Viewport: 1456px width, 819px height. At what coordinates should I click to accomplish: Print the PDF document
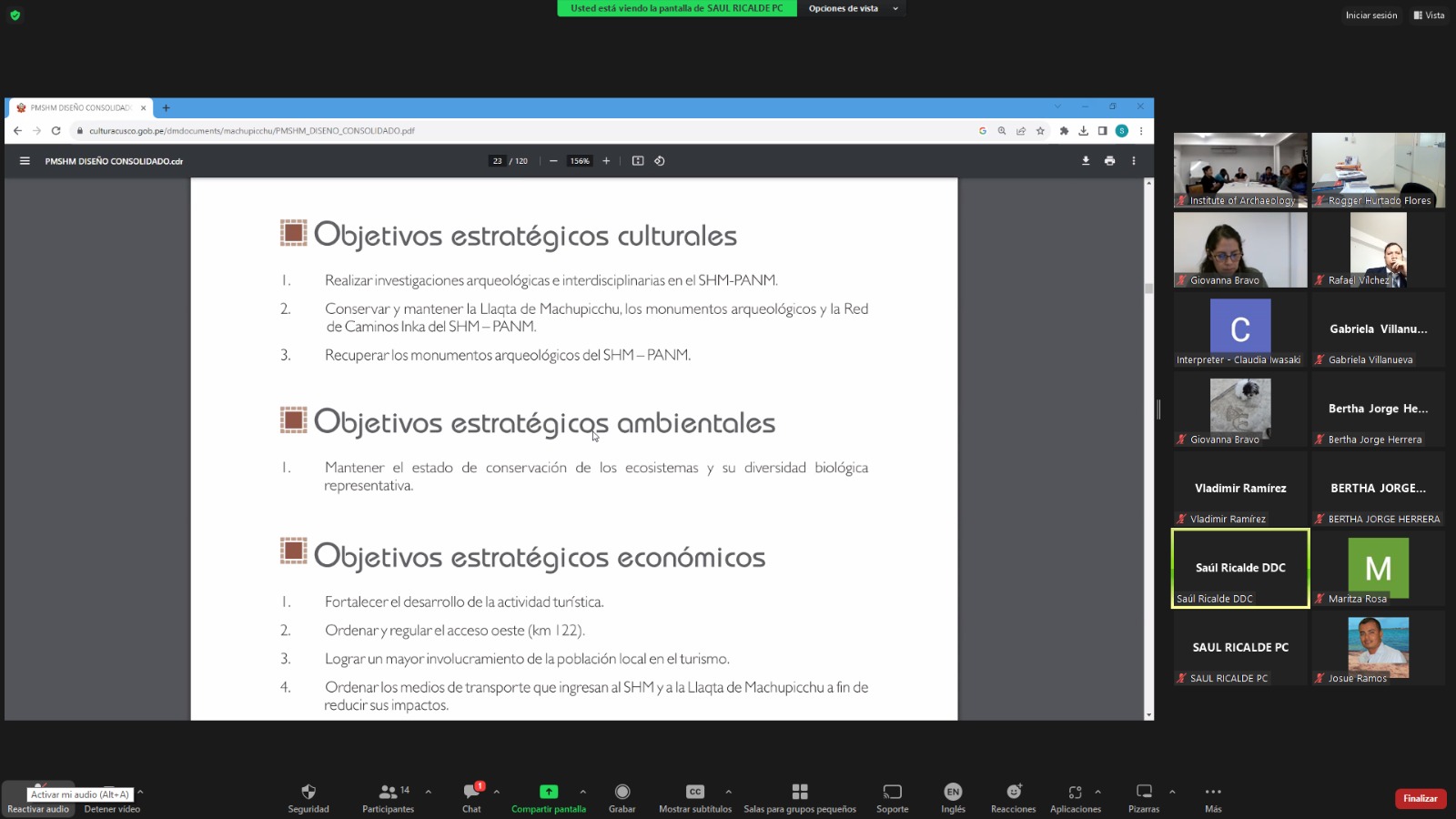click(x=1109, y=161)
